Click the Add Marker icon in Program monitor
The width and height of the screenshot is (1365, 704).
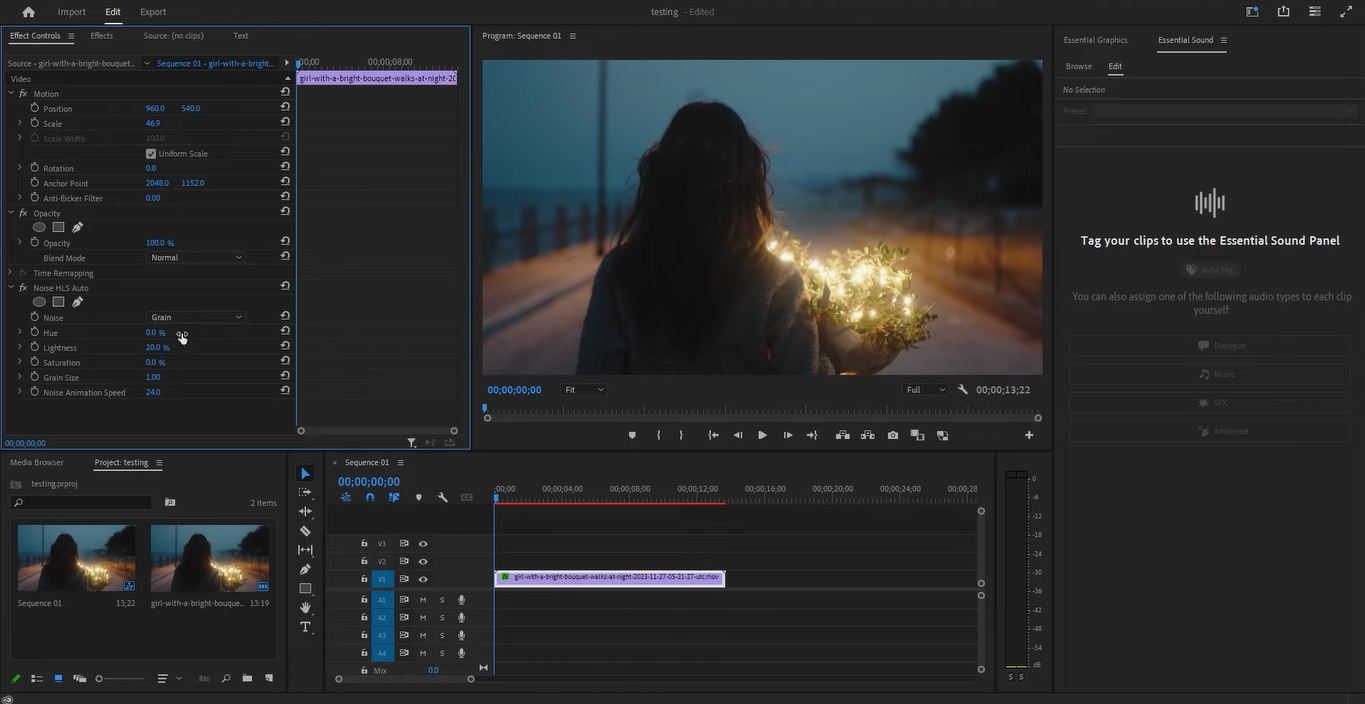coord(632,435)
